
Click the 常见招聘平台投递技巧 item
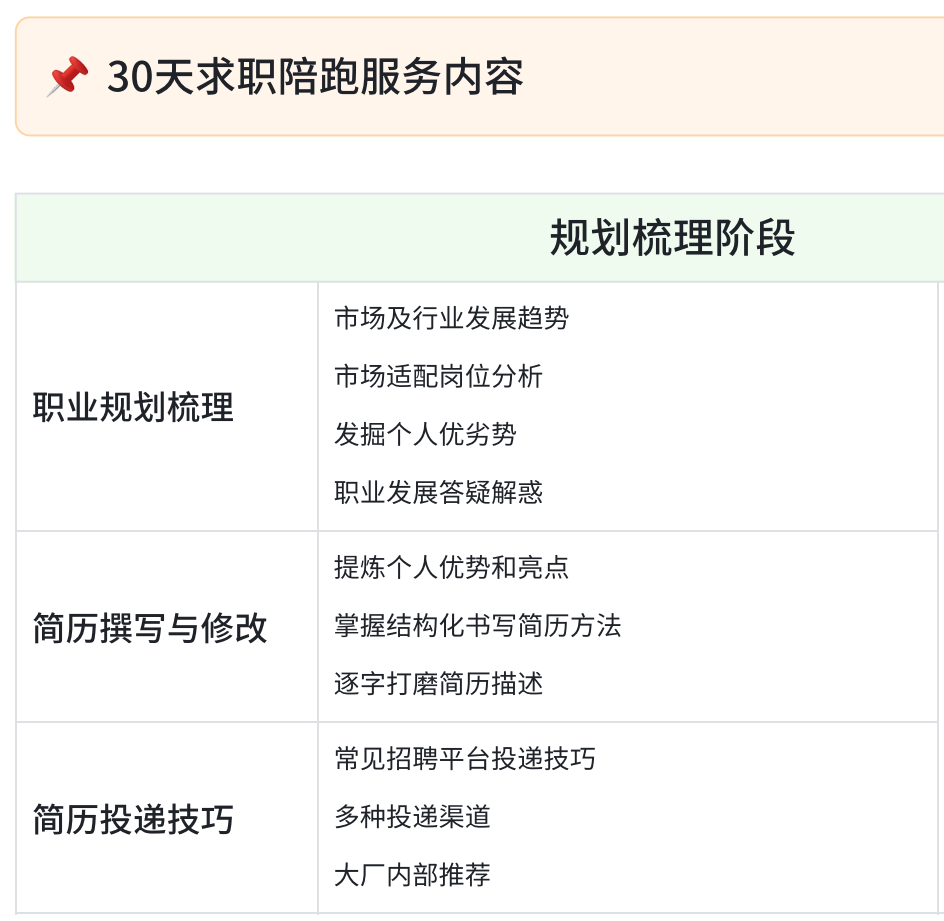click(x=464, y=759)
